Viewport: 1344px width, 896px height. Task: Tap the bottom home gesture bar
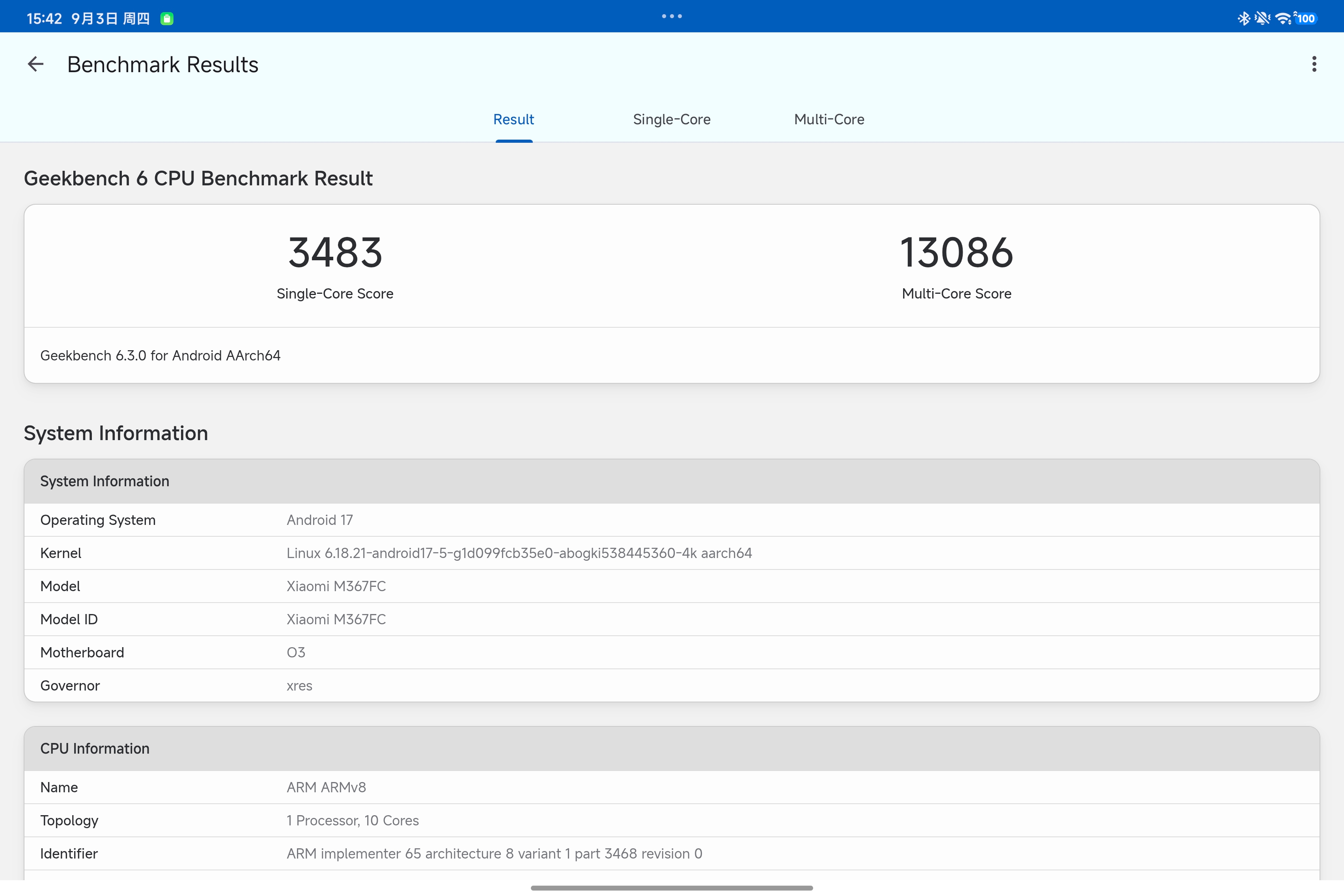point(672,888)
